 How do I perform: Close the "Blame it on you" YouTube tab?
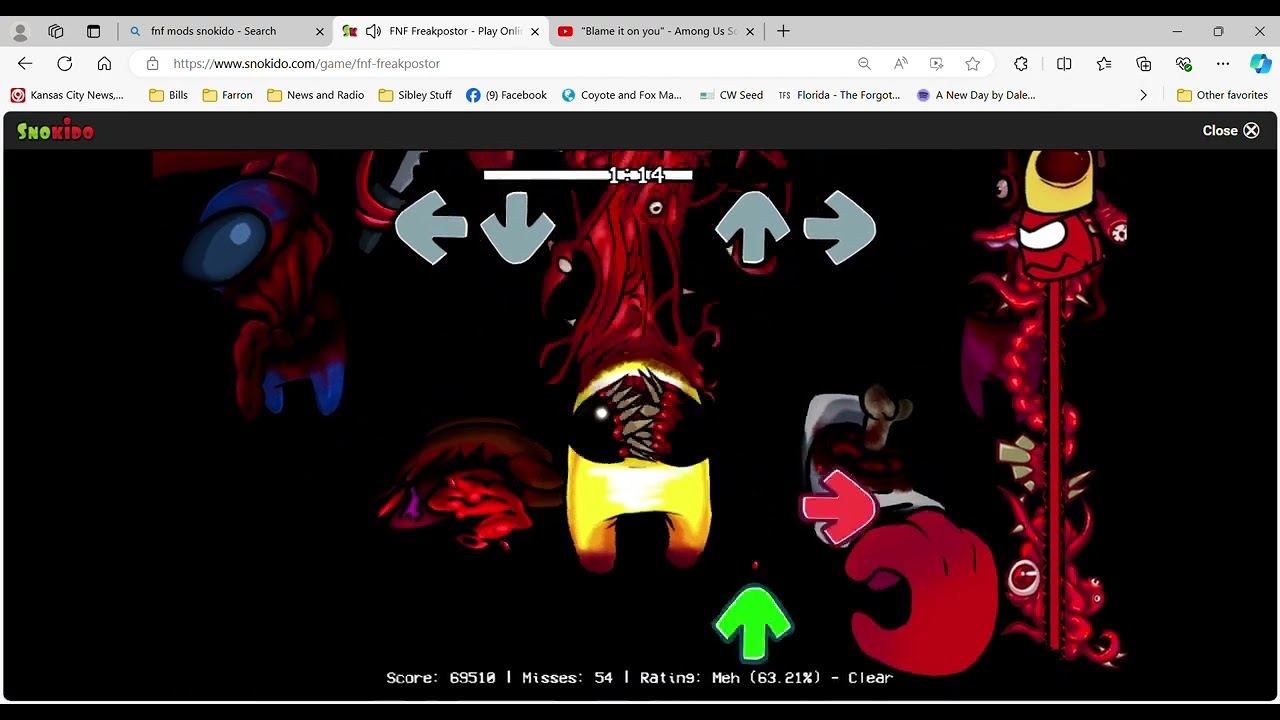coord(750,31)
